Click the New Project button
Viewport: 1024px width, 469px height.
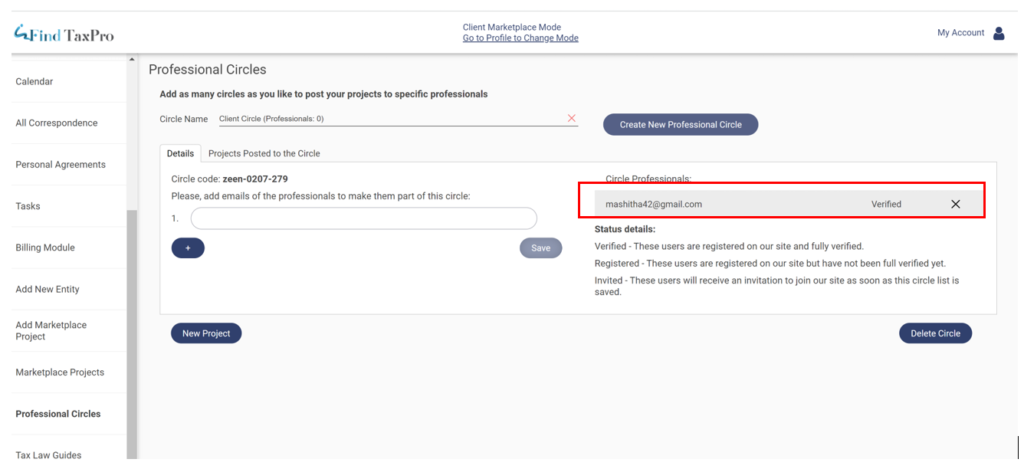(206, 334)
